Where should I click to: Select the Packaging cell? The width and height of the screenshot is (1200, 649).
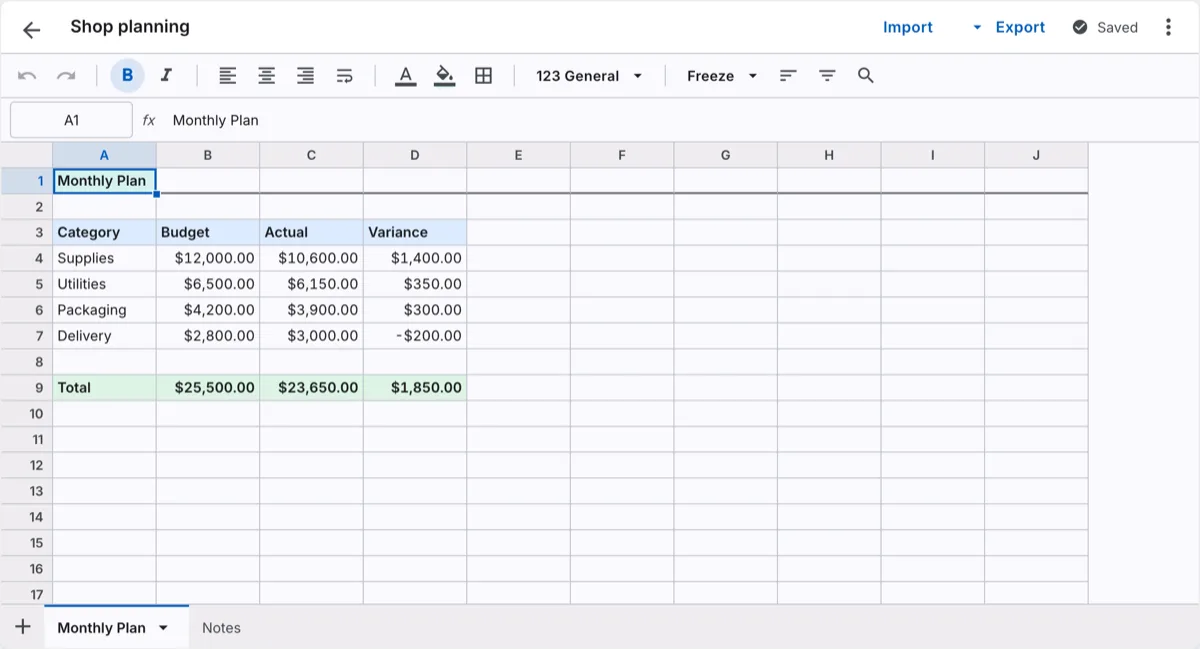tap(104, 310)
